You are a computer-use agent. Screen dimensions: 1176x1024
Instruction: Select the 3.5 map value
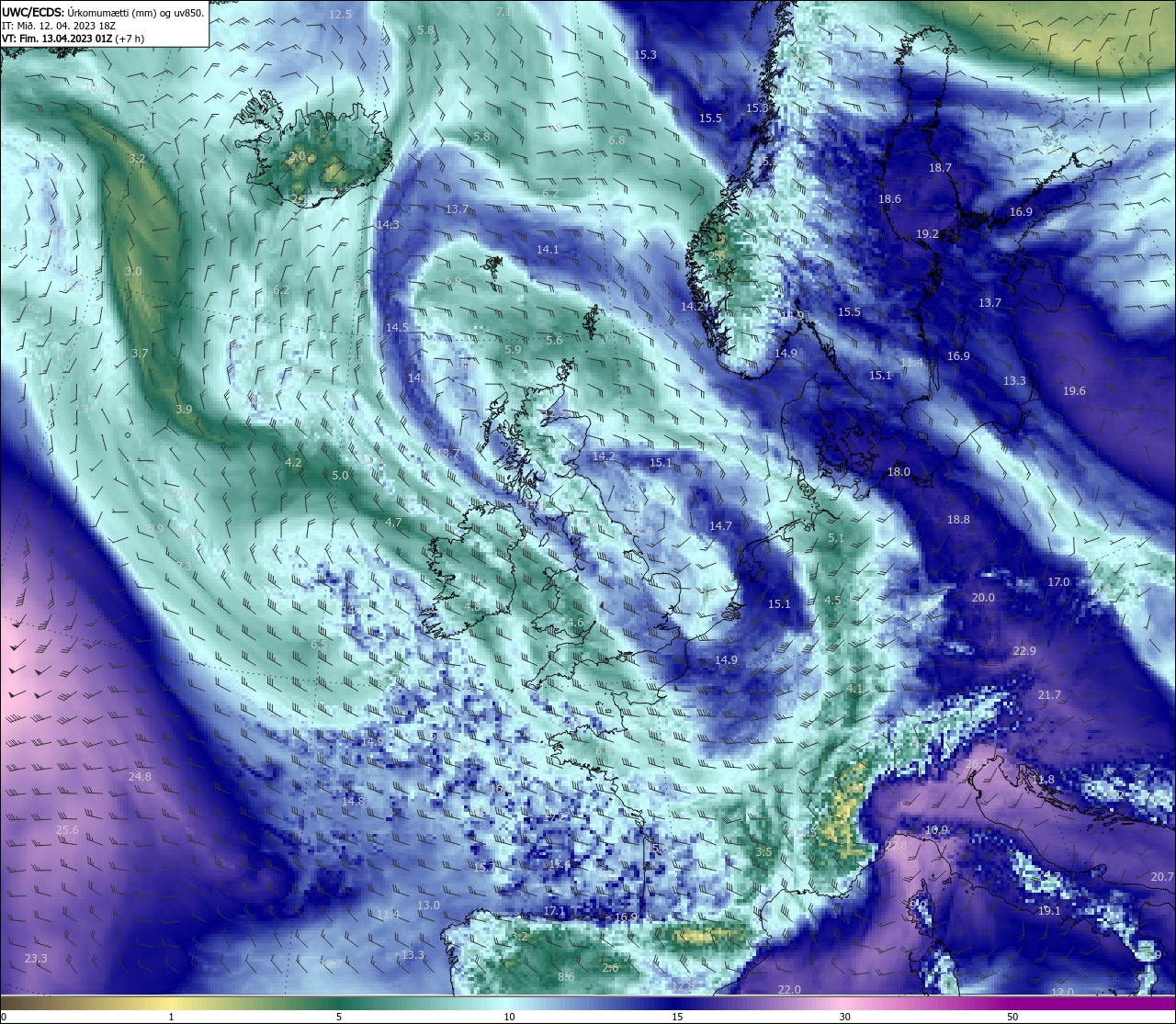coord(763,852)
